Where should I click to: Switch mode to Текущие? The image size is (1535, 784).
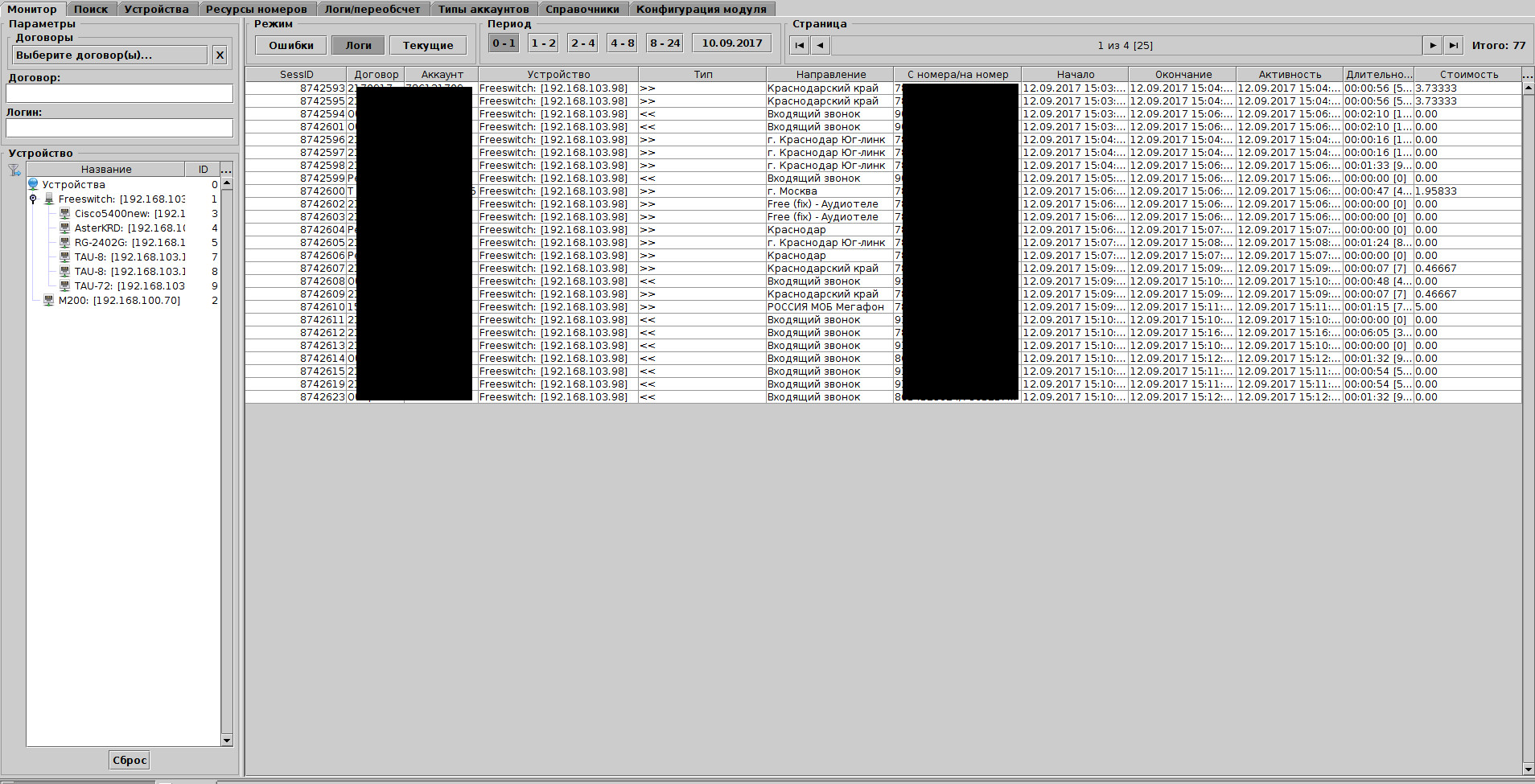427,46
